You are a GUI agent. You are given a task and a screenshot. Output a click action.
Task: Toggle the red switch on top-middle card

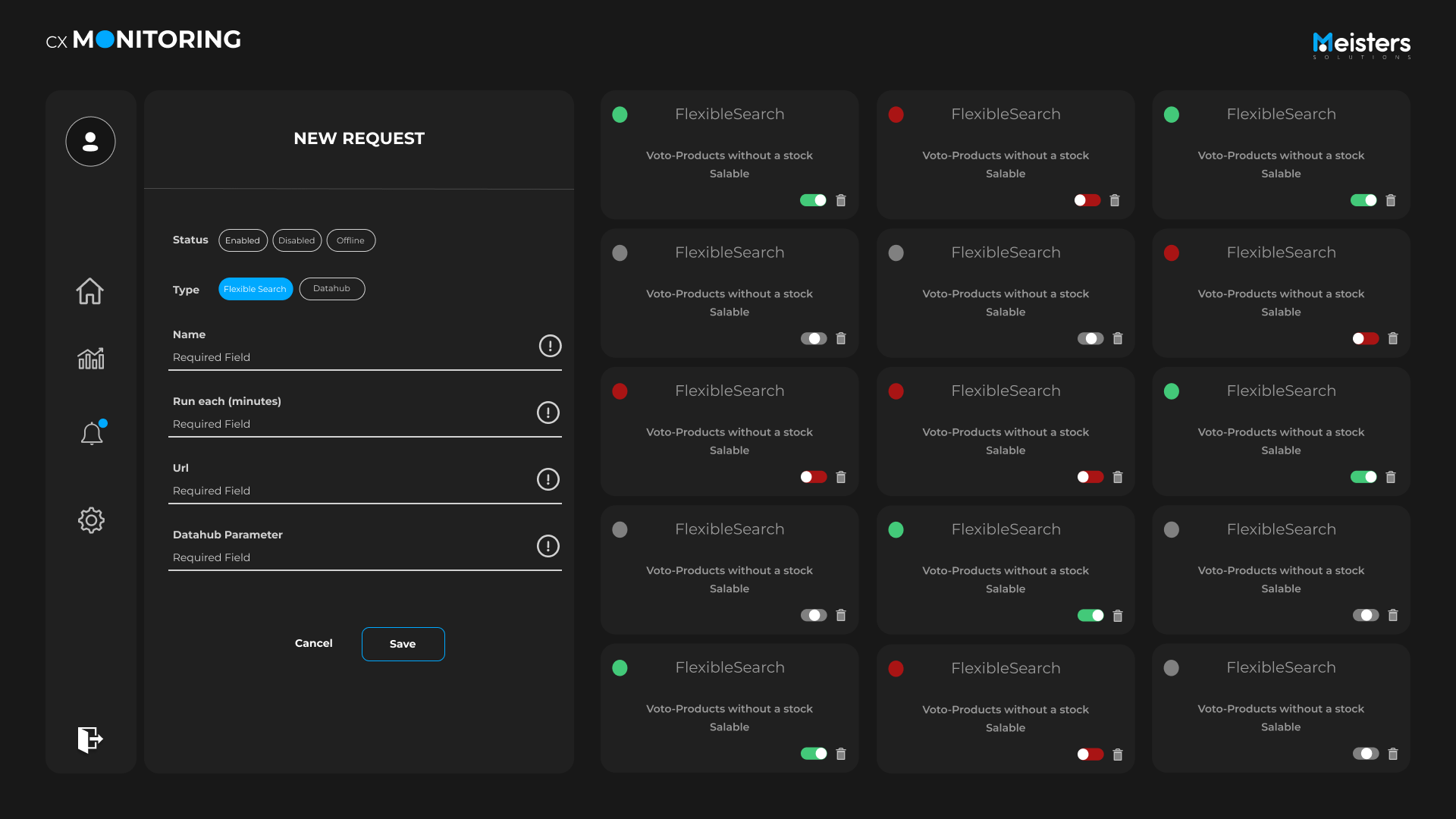tap(1087, 200)
